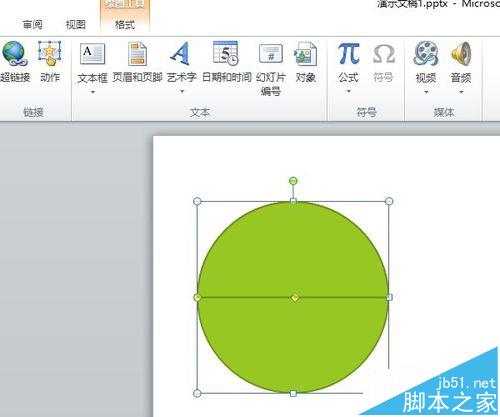Click the Equation (公式) pi icon
This screenshot has width=500, height=417.
pos(348,53)
